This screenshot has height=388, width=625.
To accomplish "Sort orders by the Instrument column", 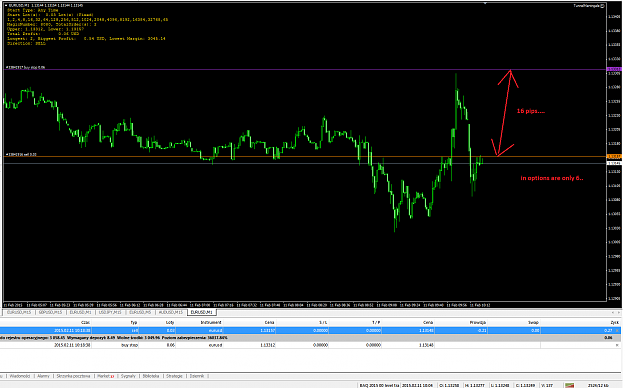I will pyautogui.click(x=211, y=322).
